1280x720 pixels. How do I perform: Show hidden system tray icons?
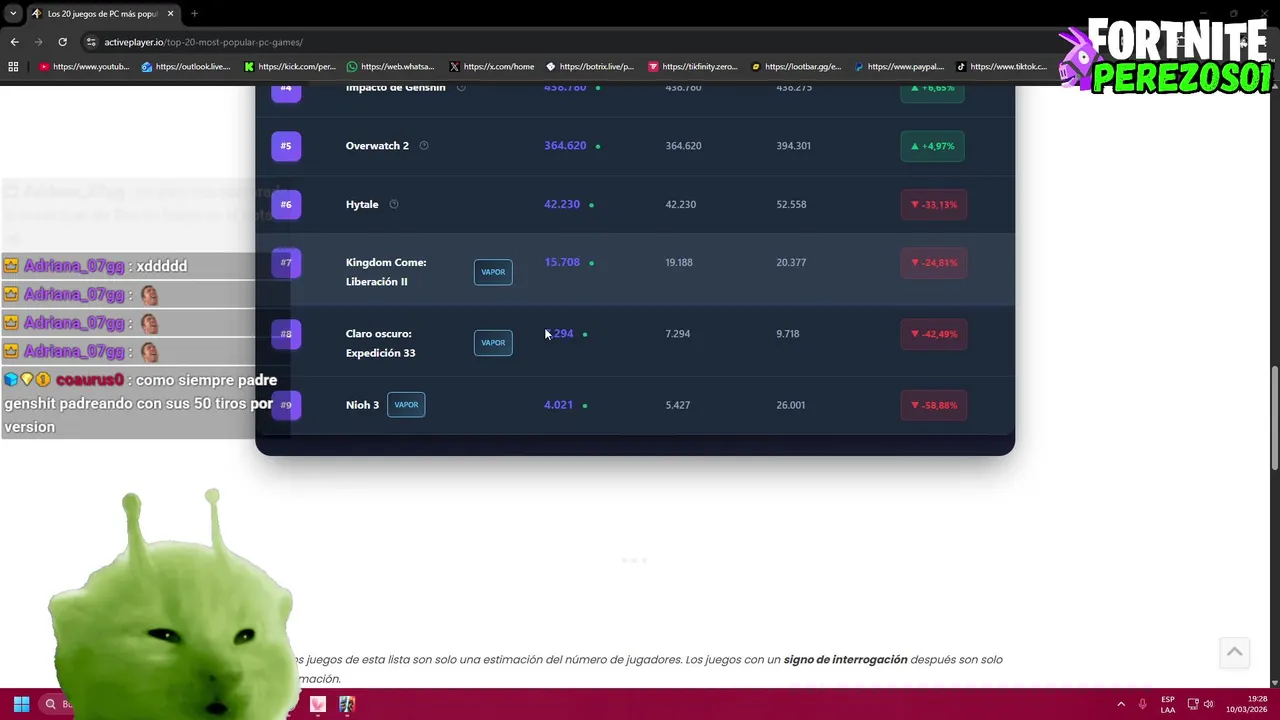[x=1121, y=704]
